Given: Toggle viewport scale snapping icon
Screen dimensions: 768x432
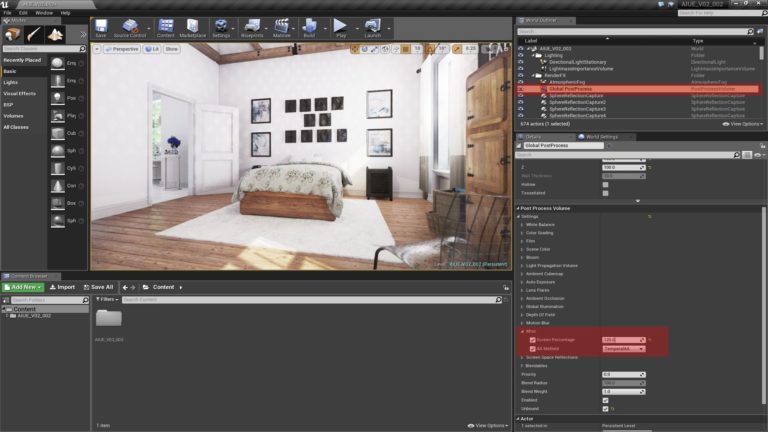Looking at the screenshot, I should click(x=456, y=49).
